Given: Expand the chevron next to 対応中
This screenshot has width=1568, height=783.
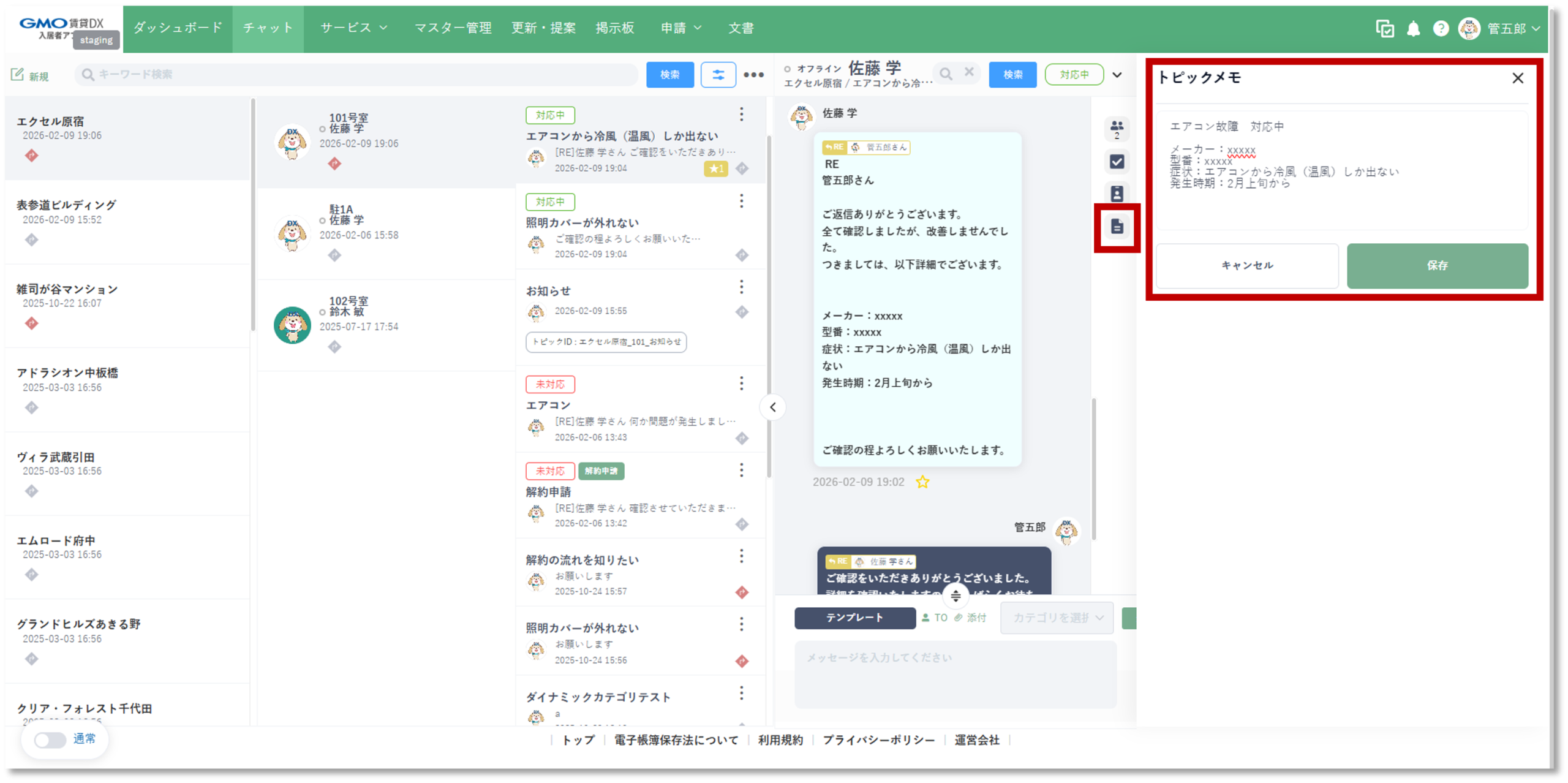Looking at the screenshot, I should tap(1117, 75).
